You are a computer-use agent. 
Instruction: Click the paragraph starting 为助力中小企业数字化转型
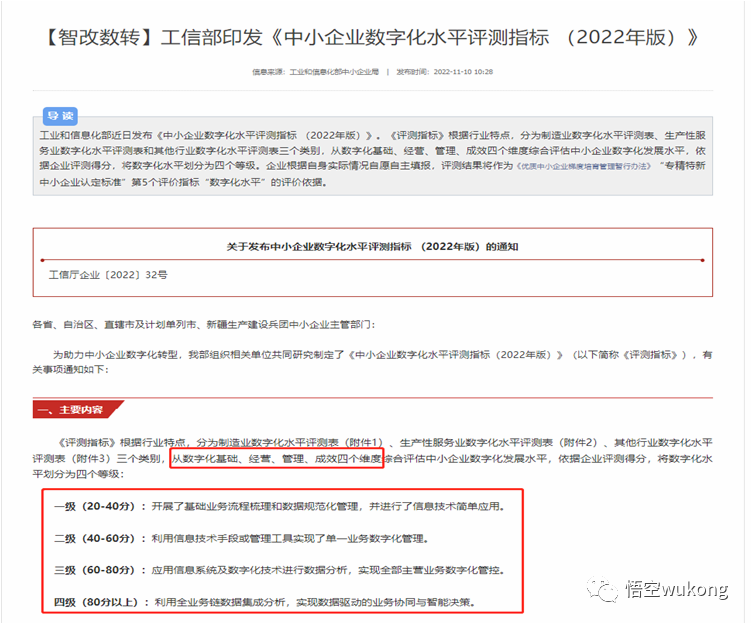372,362
